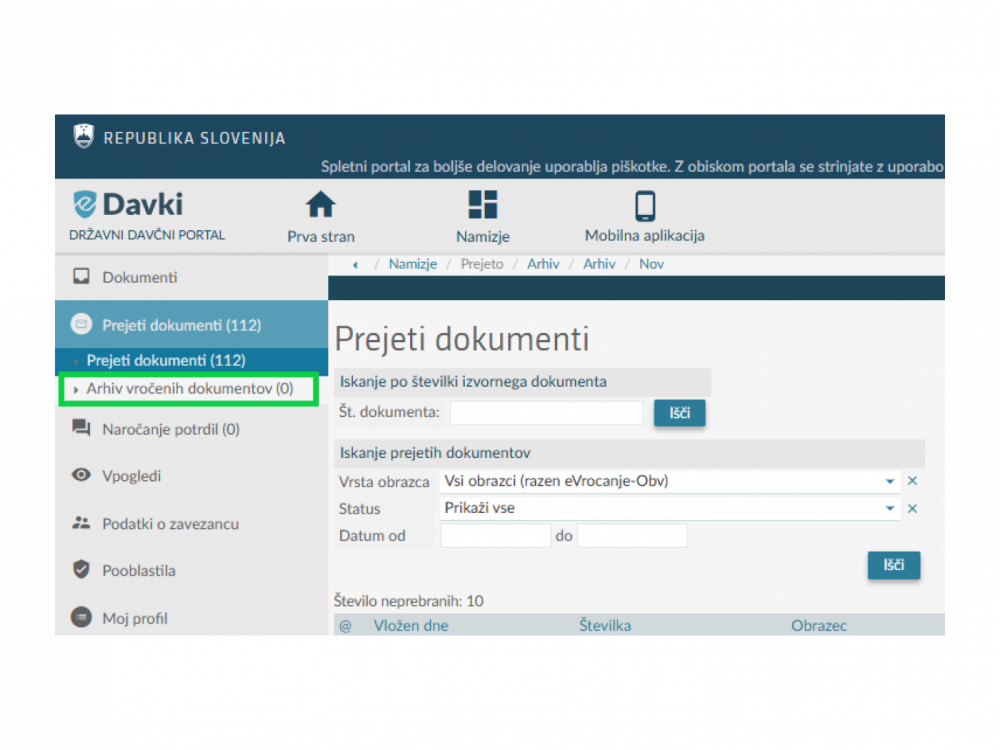Focus the Datum od input field
This screenshot has height=750, width=1000.
point(496,536)
